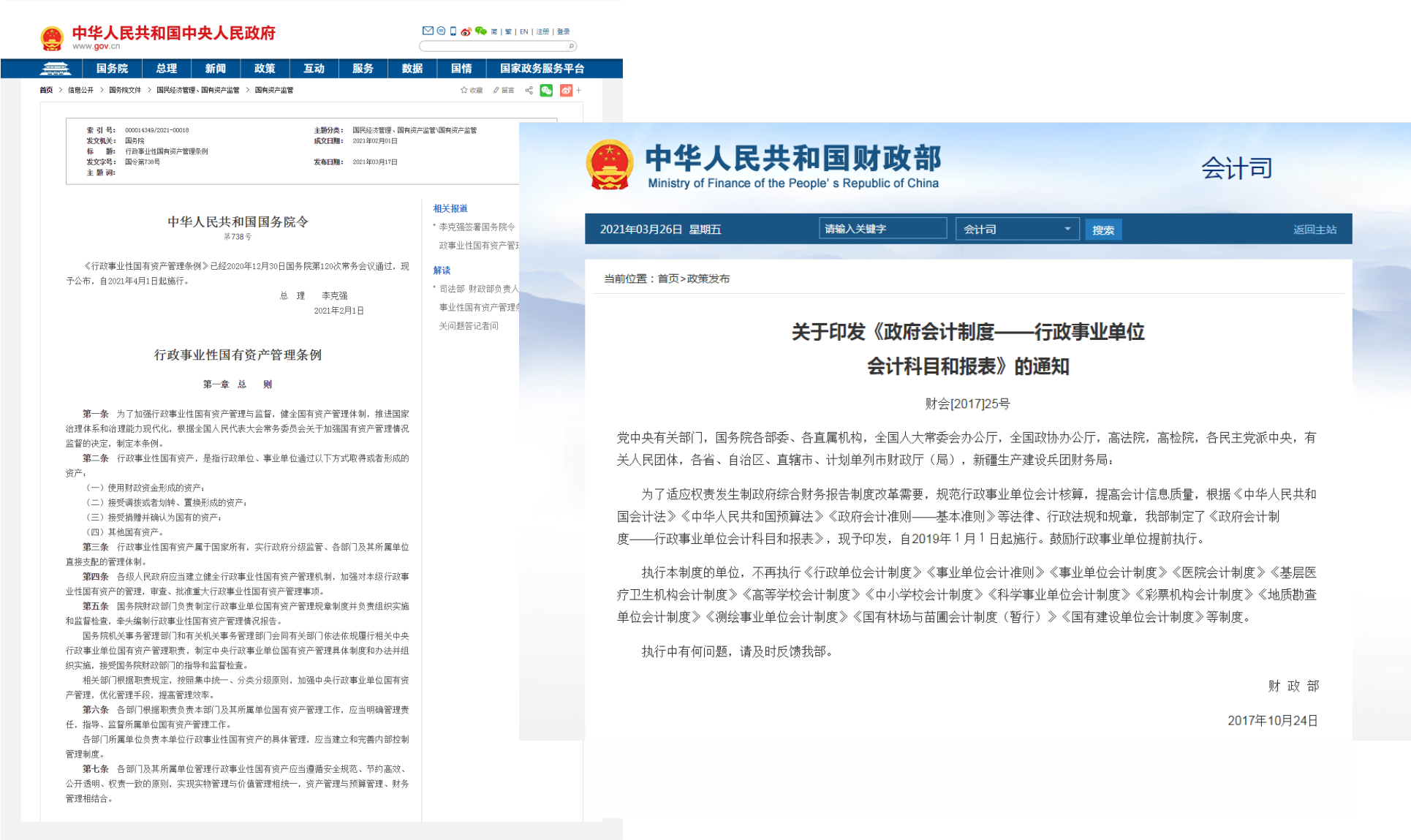Click the 第738号 order number

click(x=238, y=237)
